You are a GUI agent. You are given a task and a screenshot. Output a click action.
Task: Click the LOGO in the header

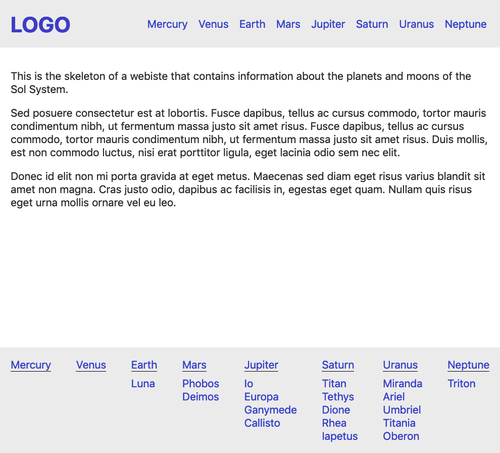[40, 25]
